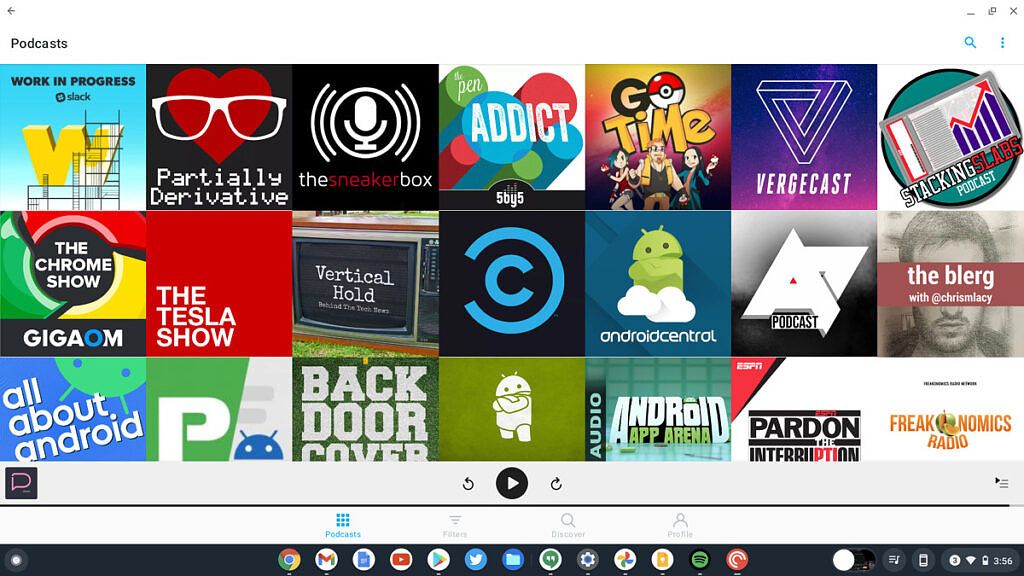The width and height of the screenshot is (1024, 576).
Task: Skip back using the rewind arrow
Action: click(467, 483)
